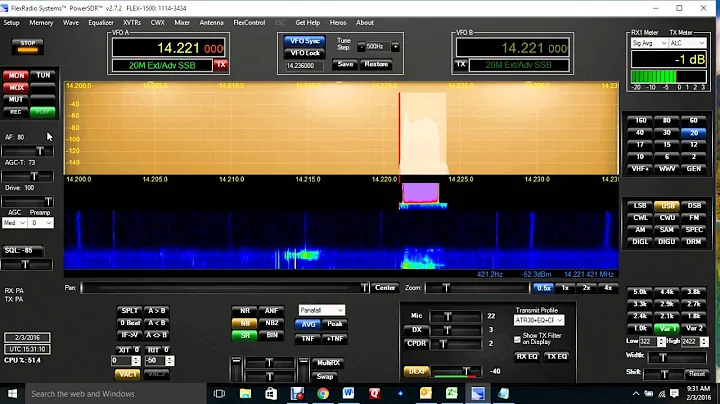Open the Windows Store taskbar icon
The width and height of the screenshot is (720, 404).
tap(271, 393)
